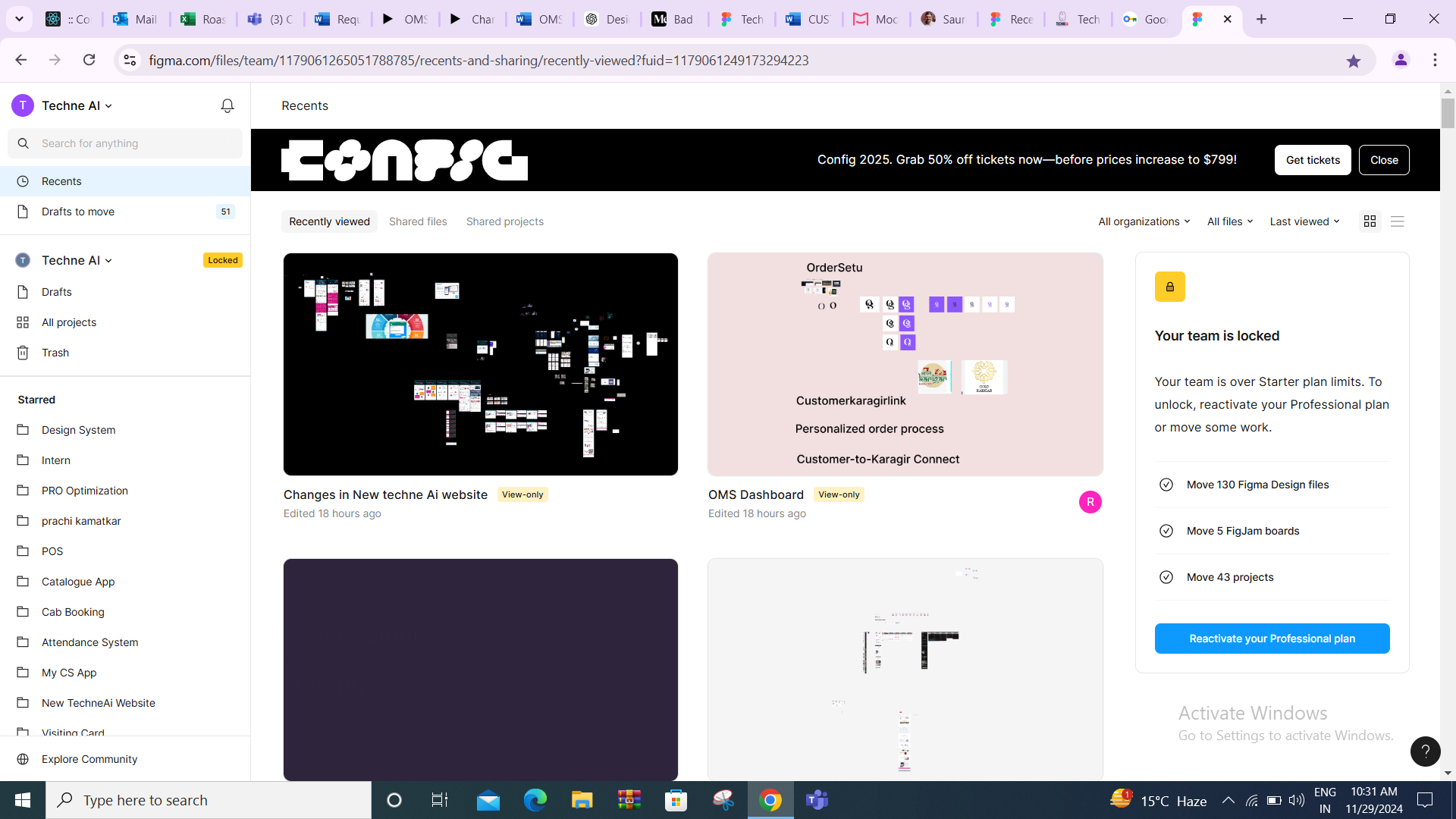1456x819 pixels.
Task: Click the browser address bar URL
Action: tap(479, 60)
